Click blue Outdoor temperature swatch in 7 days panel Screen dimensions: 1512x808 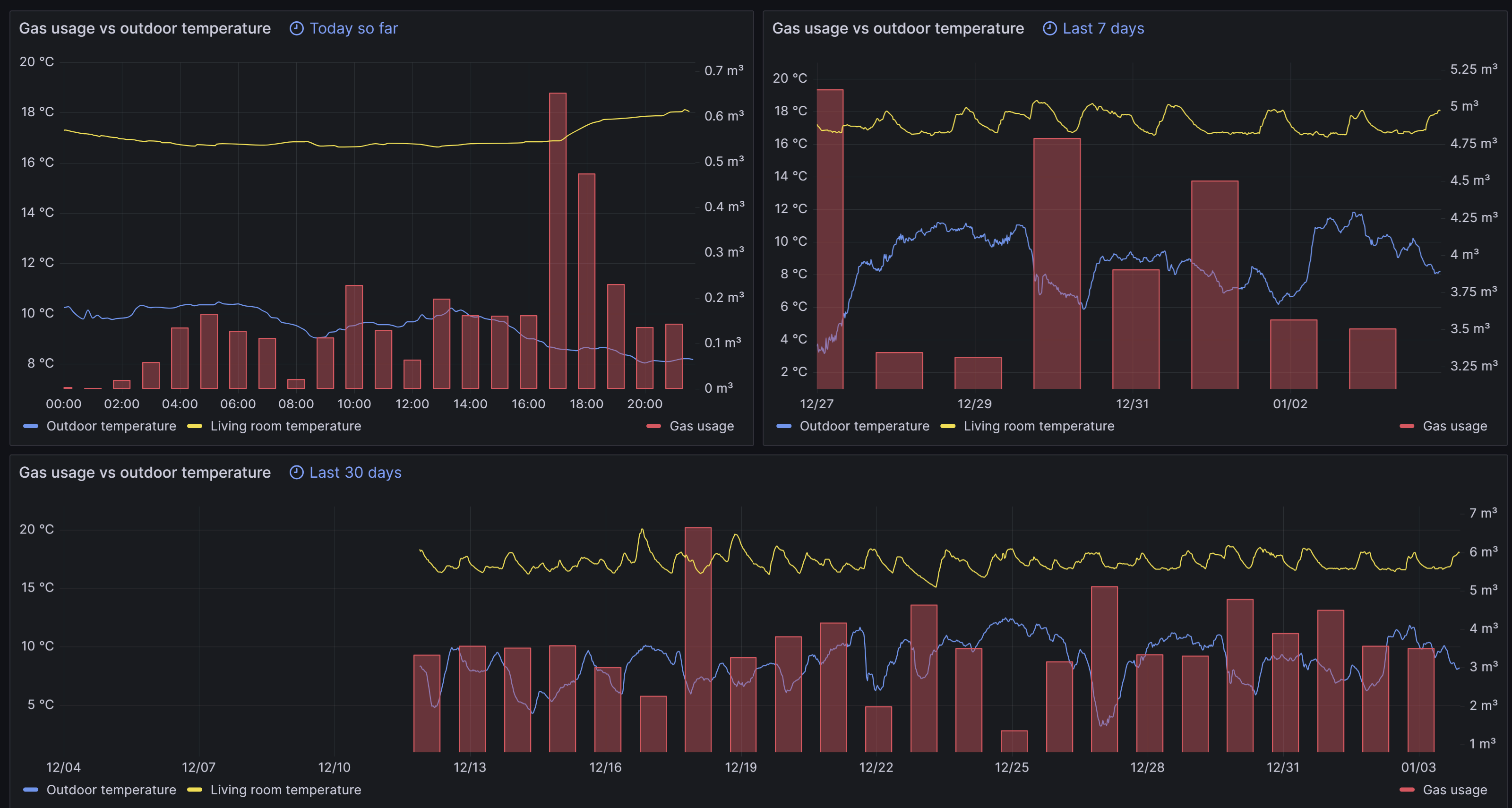click(783, 426)
